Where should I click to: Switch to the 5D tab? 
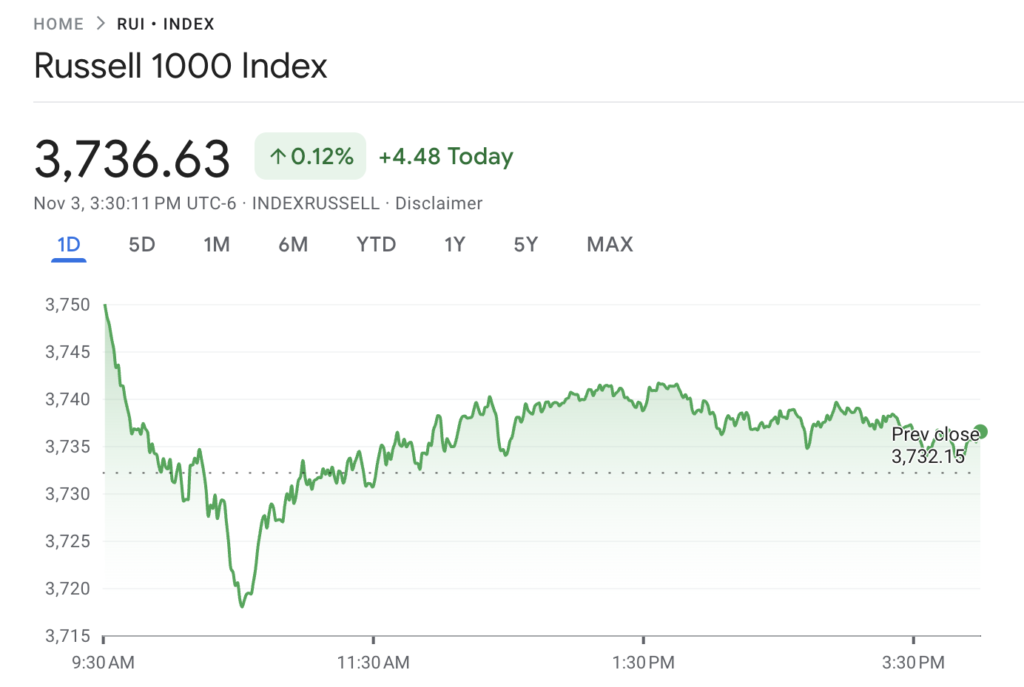141,244
